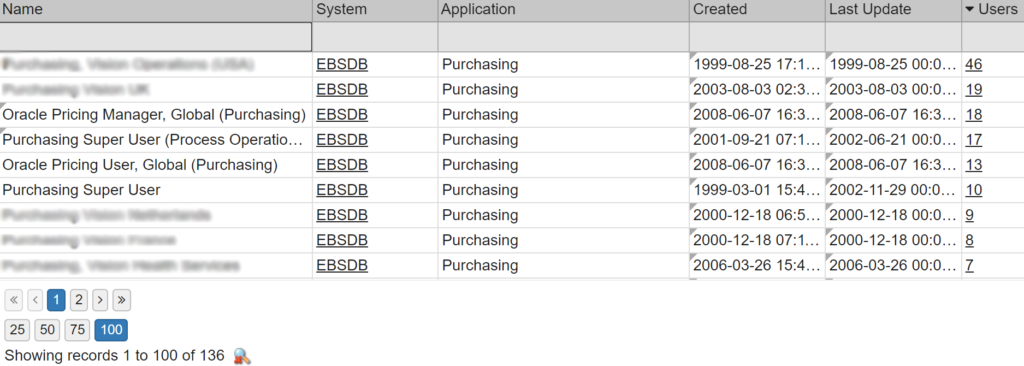Show 75 records per page
The width and height of the screenshot is (1024, 366).
(77, 330)
